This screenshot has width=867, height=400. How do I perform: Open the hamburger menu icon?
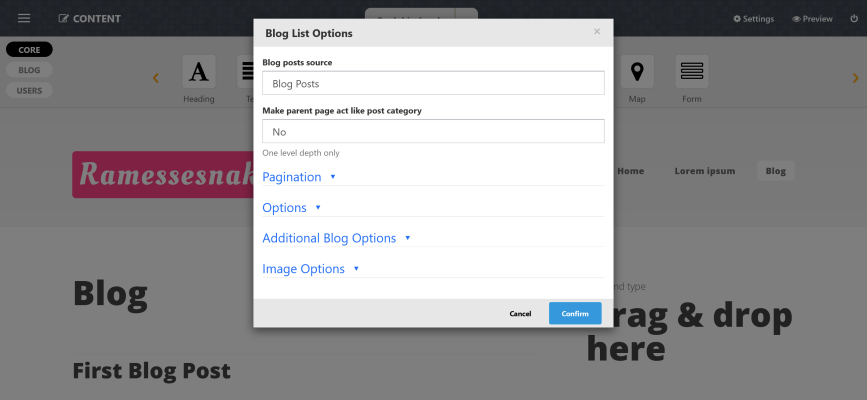24,18
